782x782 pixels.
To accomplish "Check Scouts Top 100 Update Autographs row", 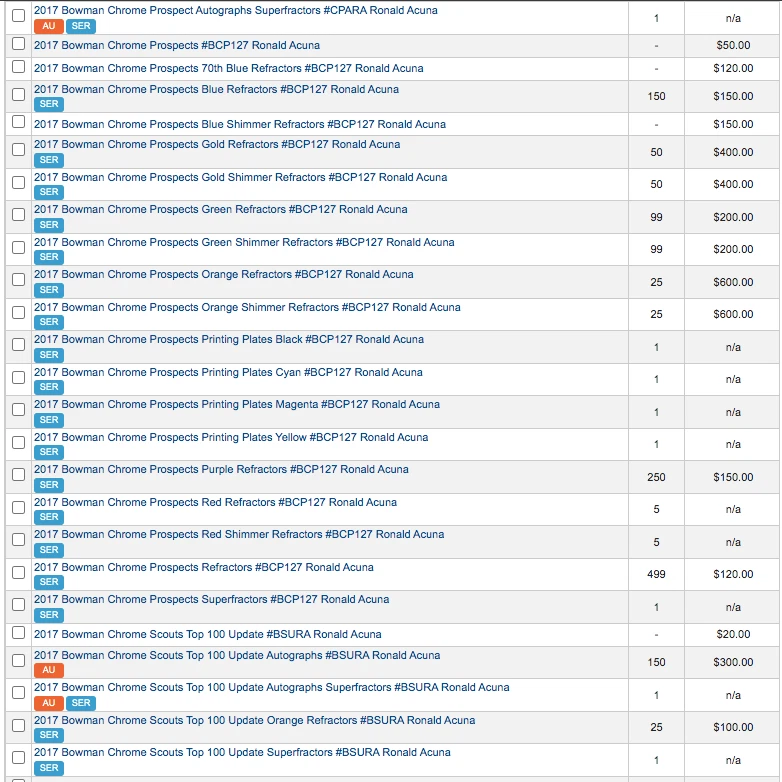I will [18, 660].
